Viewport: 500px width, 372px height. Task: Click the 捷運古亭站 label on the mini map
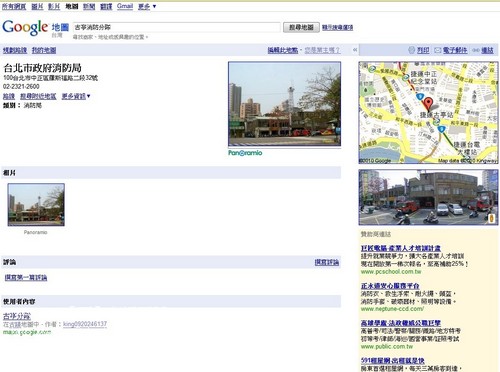click(x=436, y=115)
